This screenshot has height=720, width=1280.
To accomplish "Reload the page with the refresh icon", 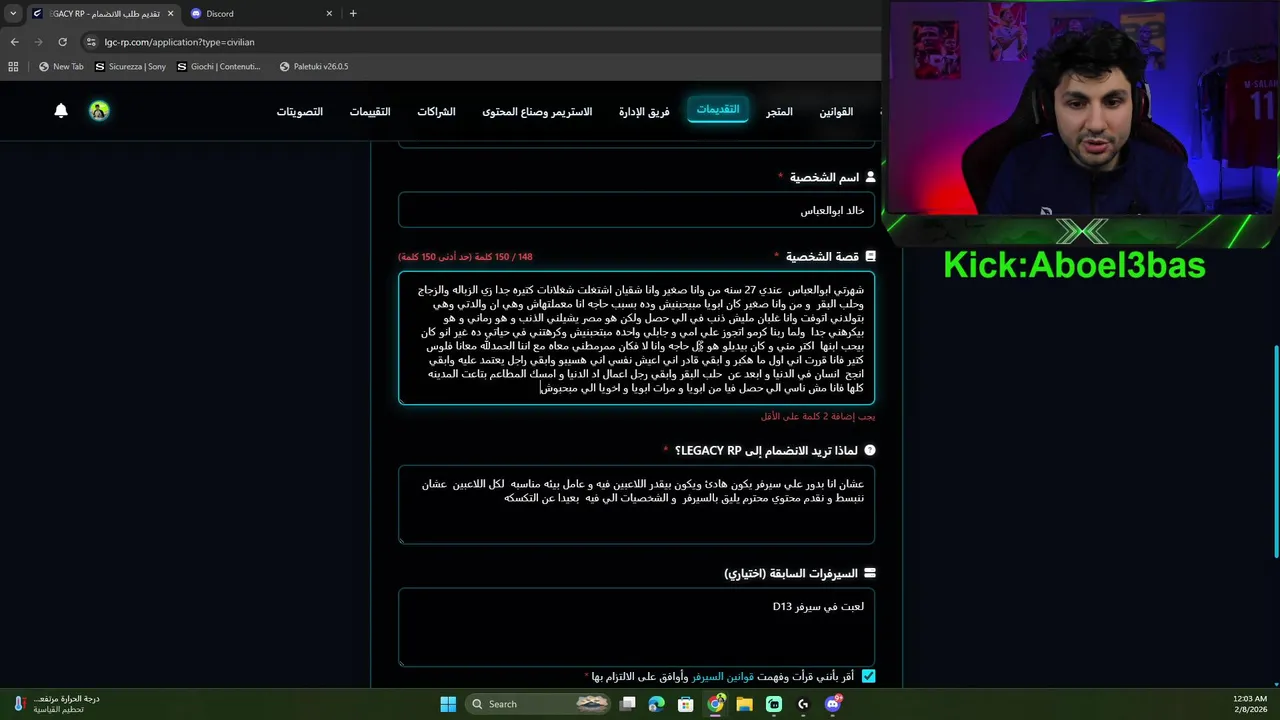I will pyautogui.click(x=62, y=42).
